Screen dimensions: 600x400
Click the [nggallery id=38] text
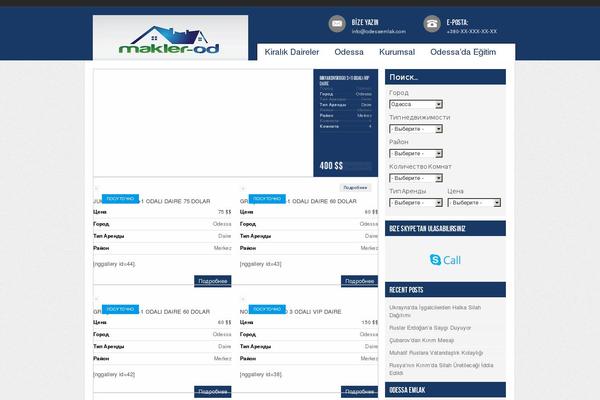pyautogui.click(x=261, y=375)
